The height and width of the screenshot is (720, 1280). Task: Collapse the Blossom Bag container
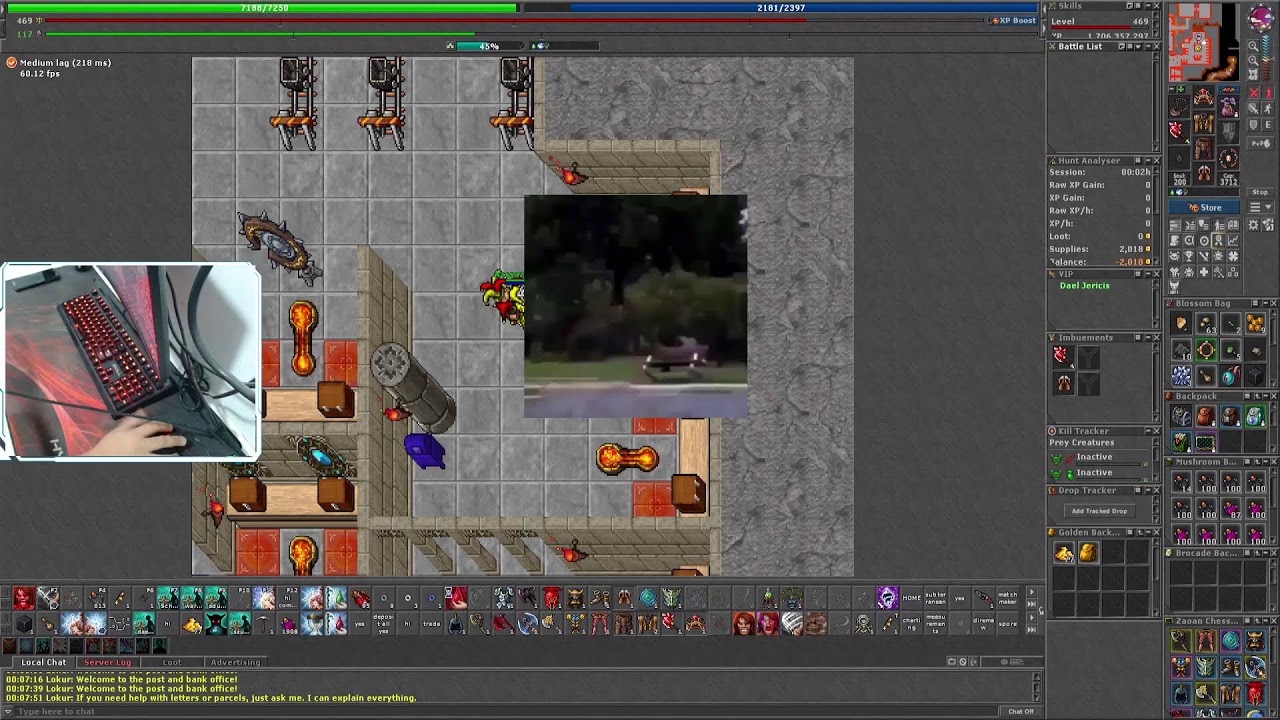(x=1265, y=303)
